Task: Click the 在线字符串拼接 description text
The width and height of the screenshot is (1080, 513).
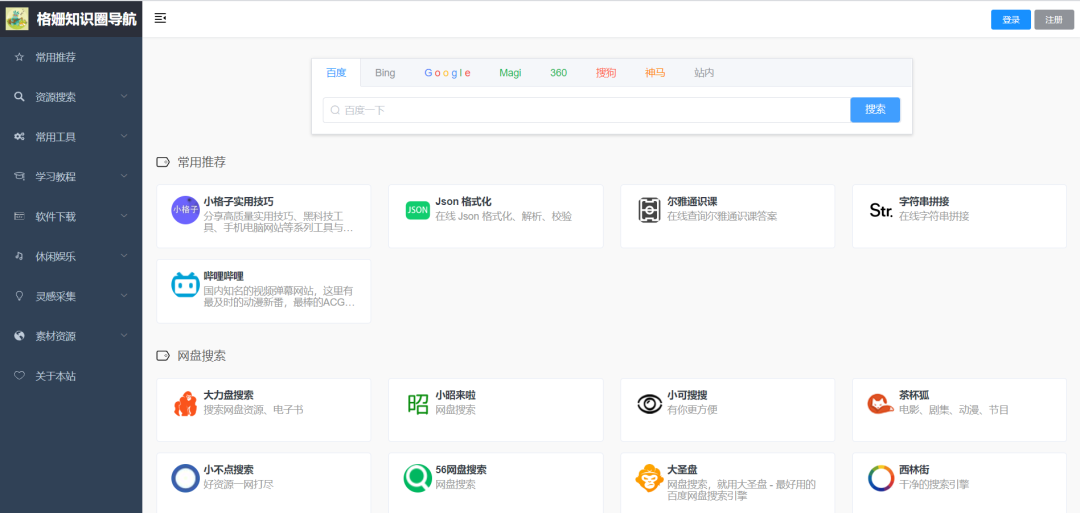Action: tap(933, 216)
